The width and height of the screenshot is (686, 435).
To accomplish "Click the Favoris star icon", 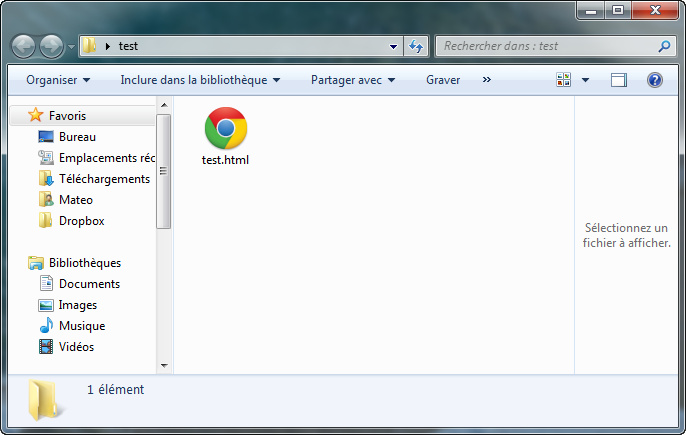I will click(x=35, y=115).
